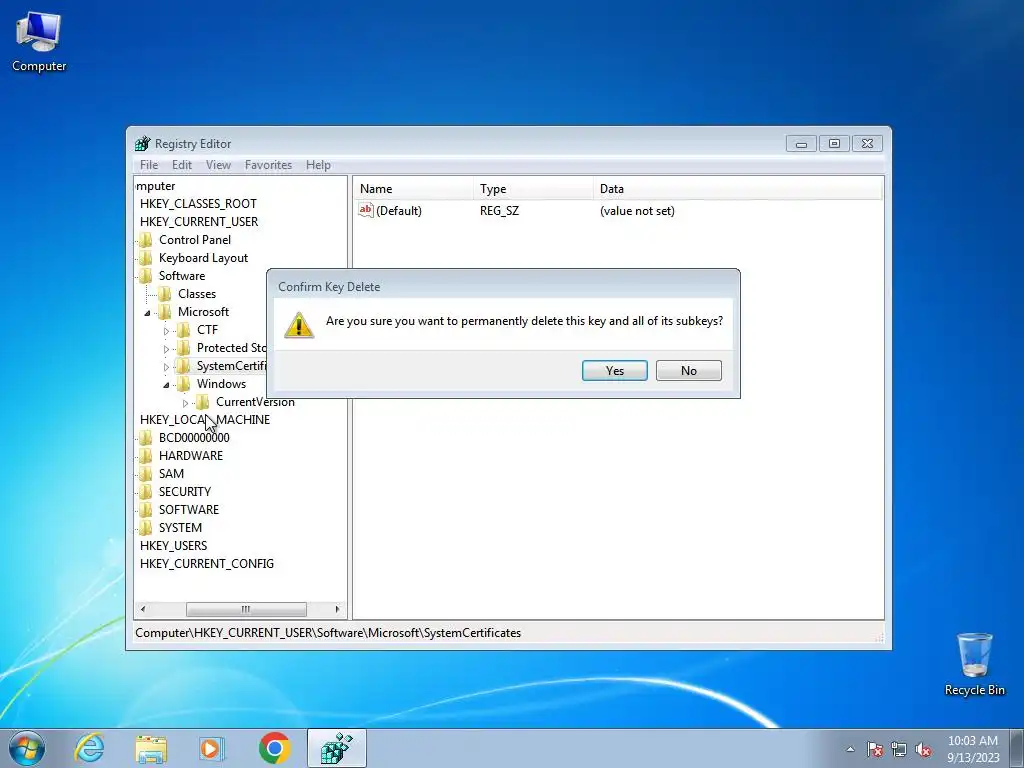This screenshot has height=768, width=1024.
Task: Open the Recycle Bin desktop icon
Action: coord(974,664)
